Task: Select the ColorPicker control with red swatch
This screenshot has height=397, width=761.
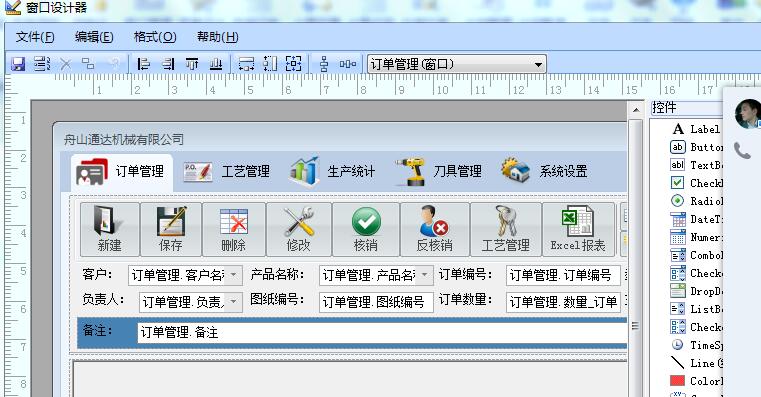Action: (x=696, y=381)
